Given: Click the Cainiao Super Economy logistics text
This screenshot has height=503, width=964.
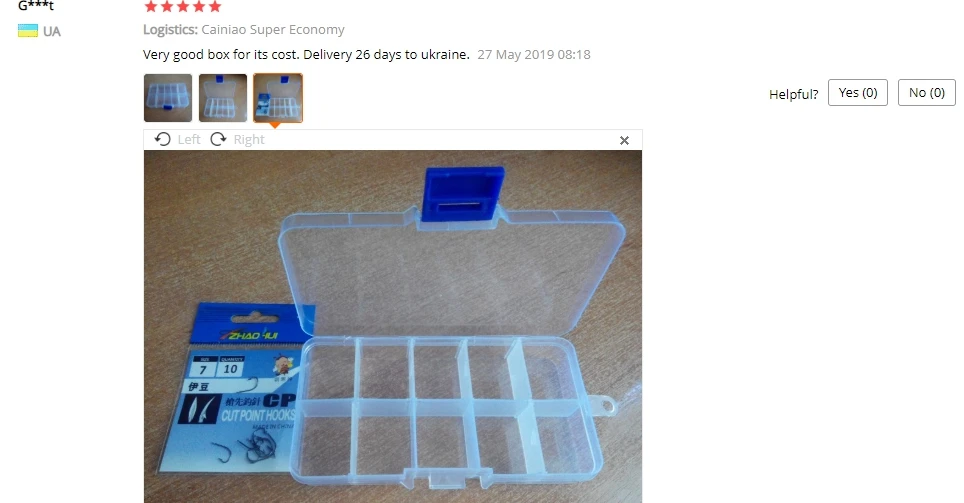Looking at the screenshot, I should pos(273,30).
